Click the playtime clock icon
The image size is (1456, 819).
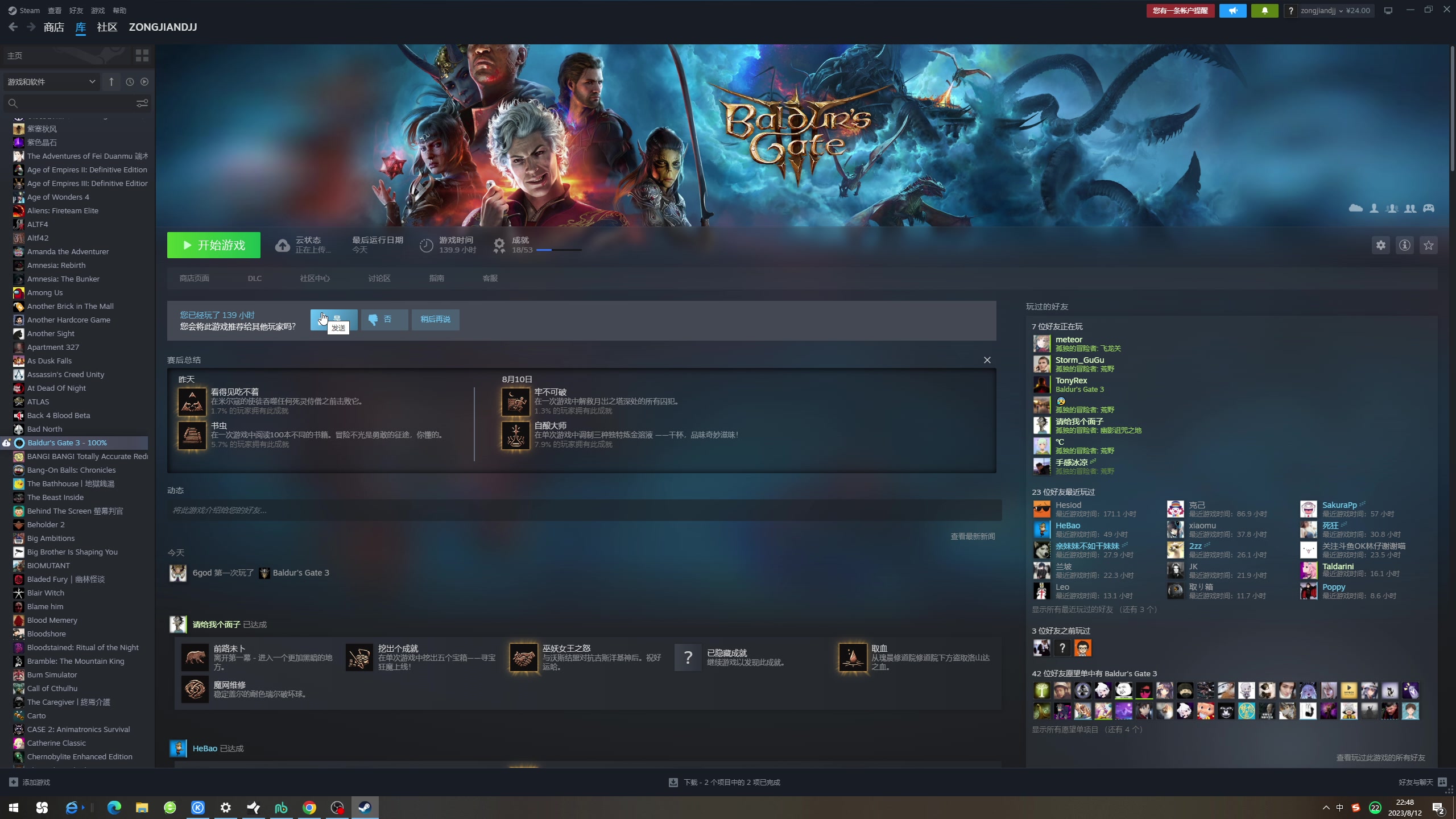(426, 245)
